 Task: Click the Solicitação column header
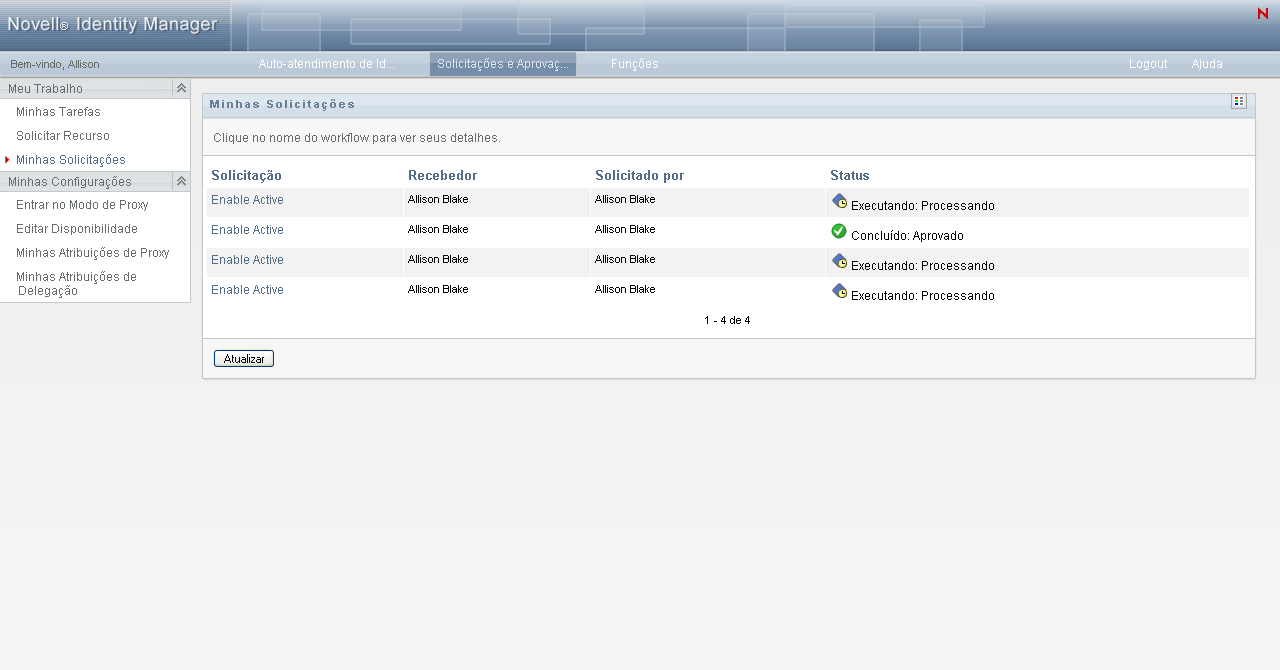[246, 176]
